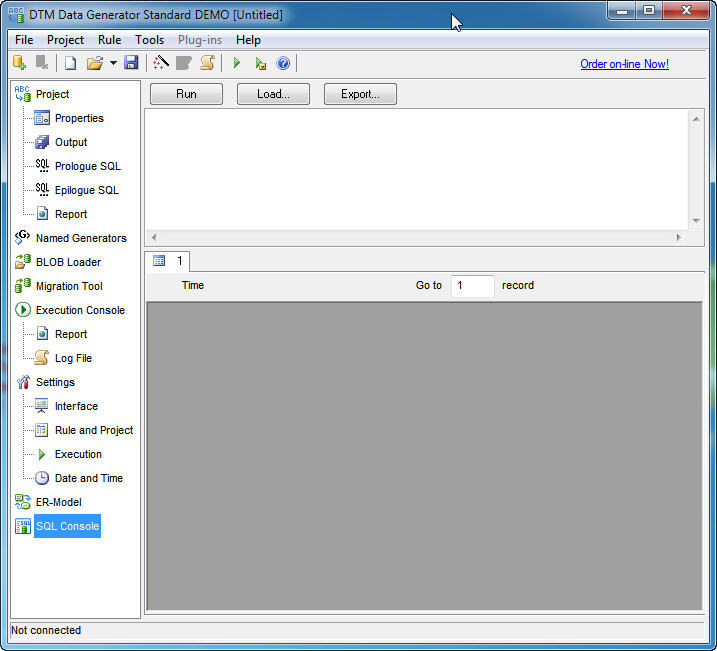717x651 pixels.
Task: Follow the Order on-line Now! link
Action: (x=624, y=64)
